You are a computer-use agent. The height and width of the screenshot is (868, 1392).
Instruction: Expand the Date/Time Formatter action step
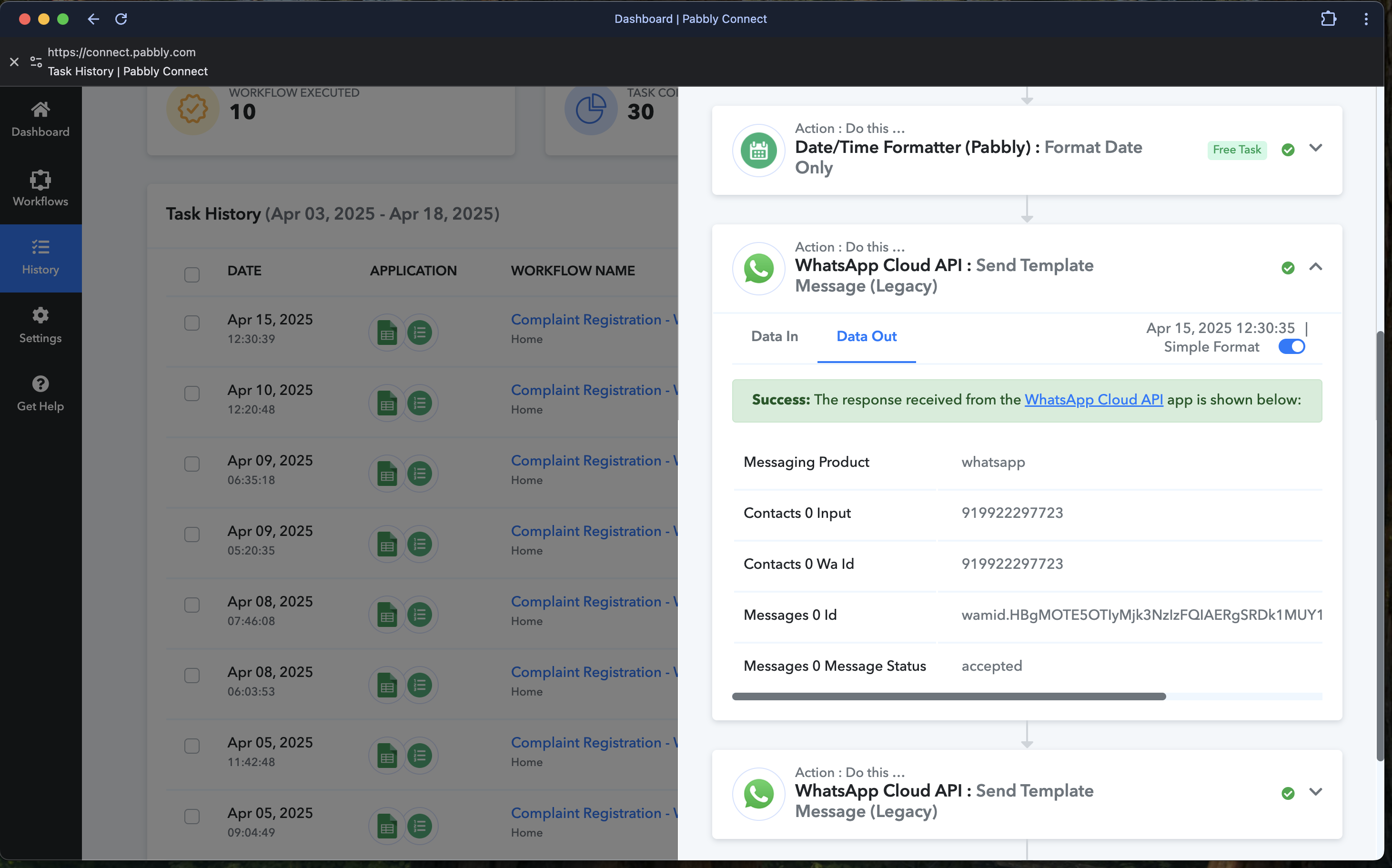coord(1315,148)
